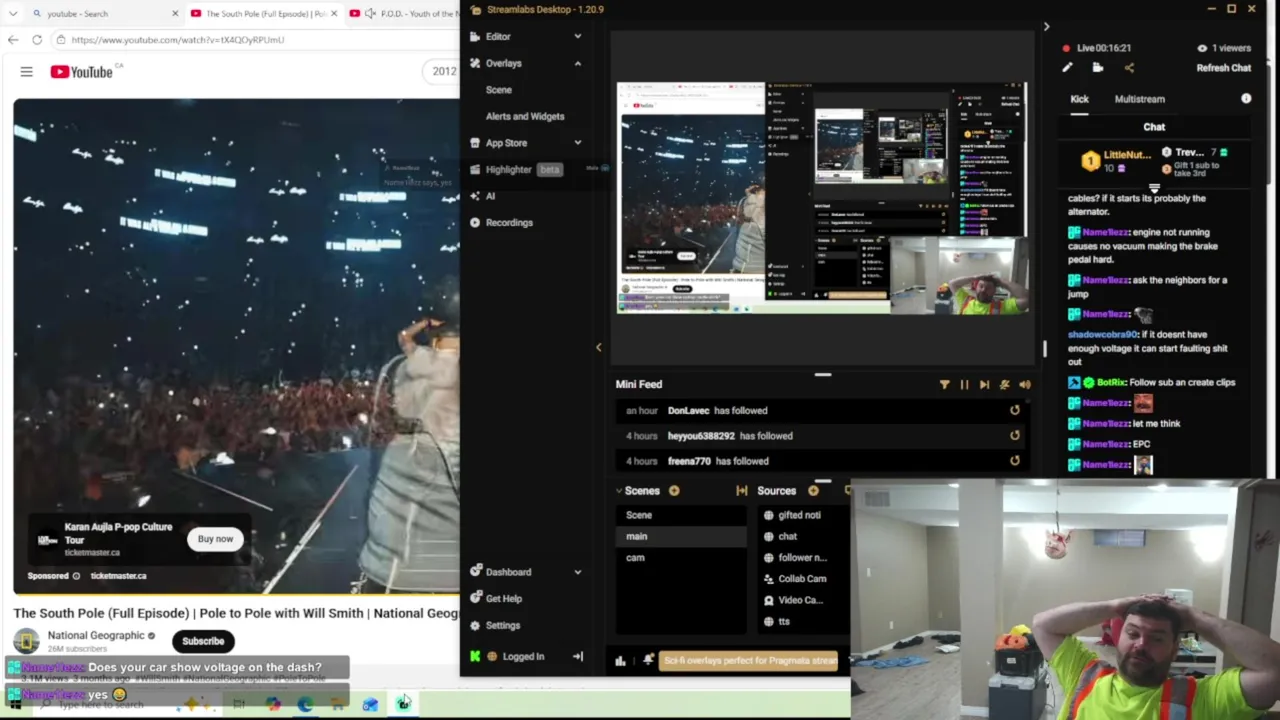Skip the current alert in Mini Feed
Image resolution: width=1280 pixels, height=720 pixels.
pos(984,384)
